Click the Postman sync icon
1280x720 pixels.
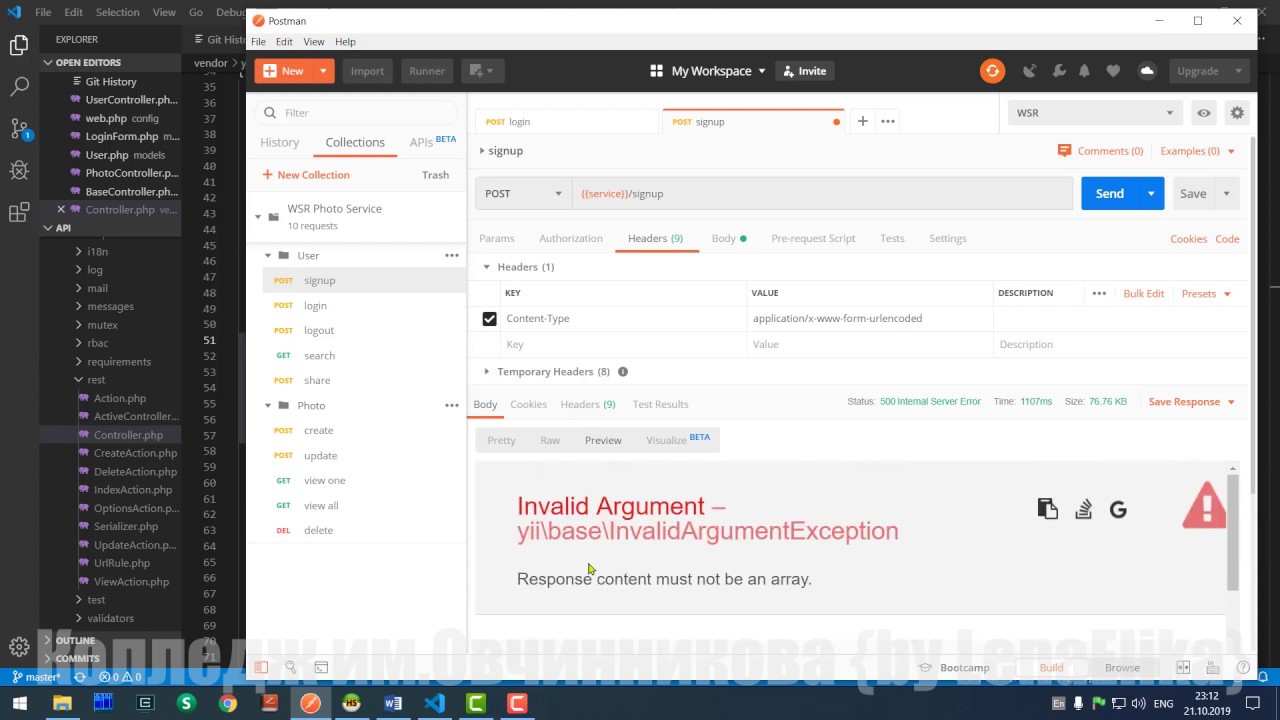pyautogui.click(x=992, y=71)
